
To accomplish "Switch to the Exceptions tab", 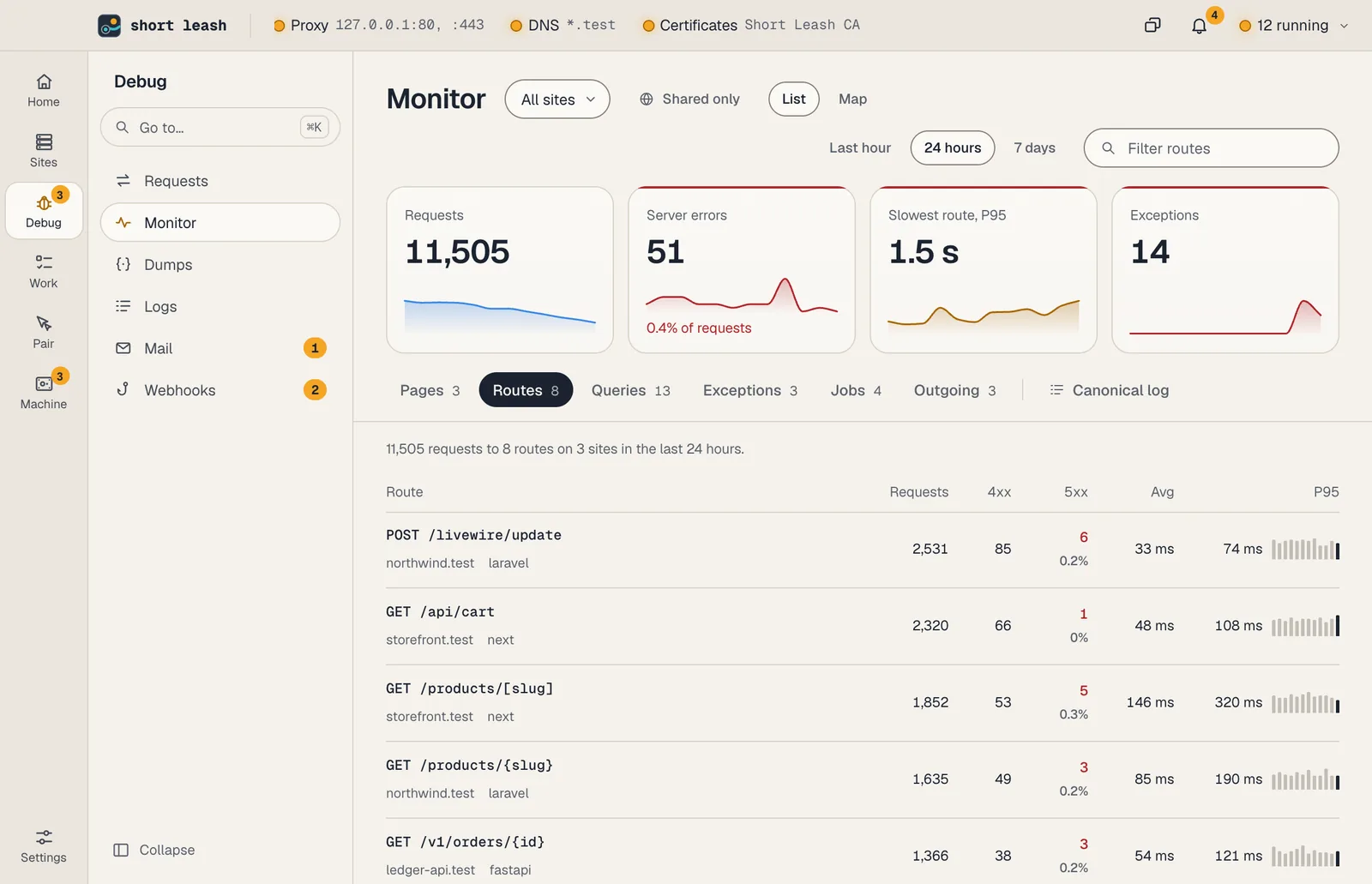I will 750,390.
